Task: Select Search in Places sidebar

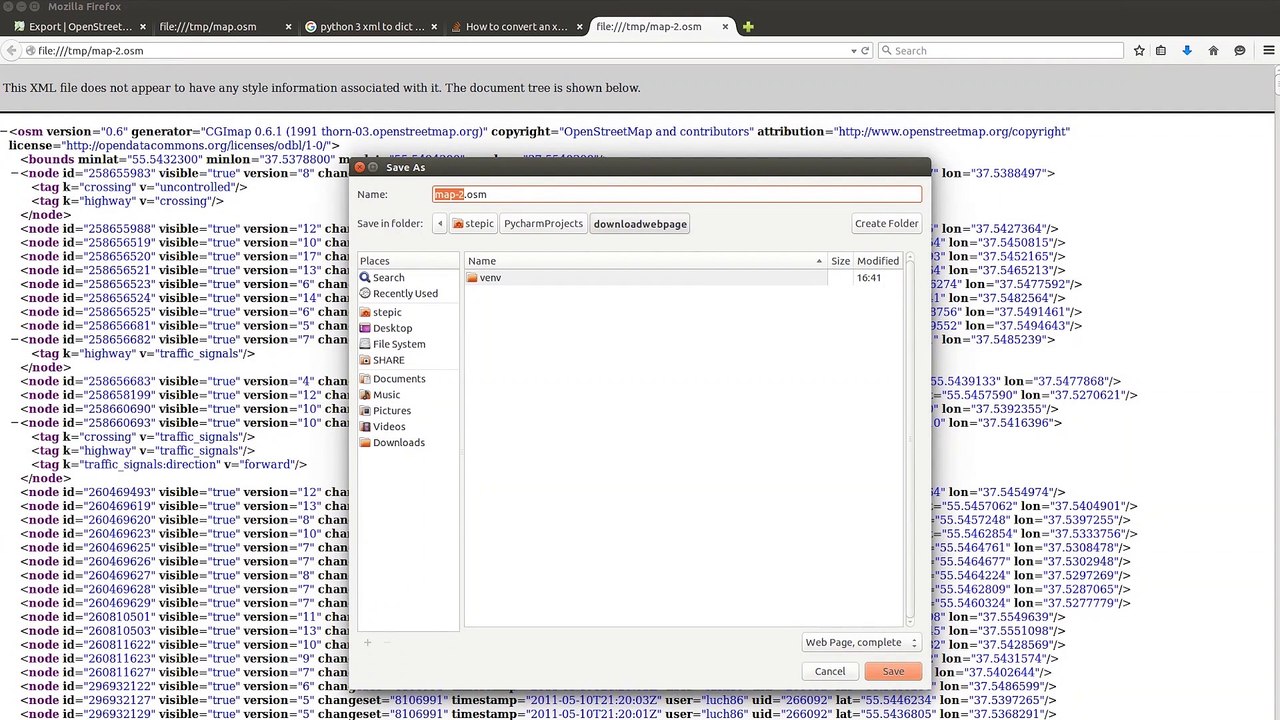Action: (x=389, y=277)
